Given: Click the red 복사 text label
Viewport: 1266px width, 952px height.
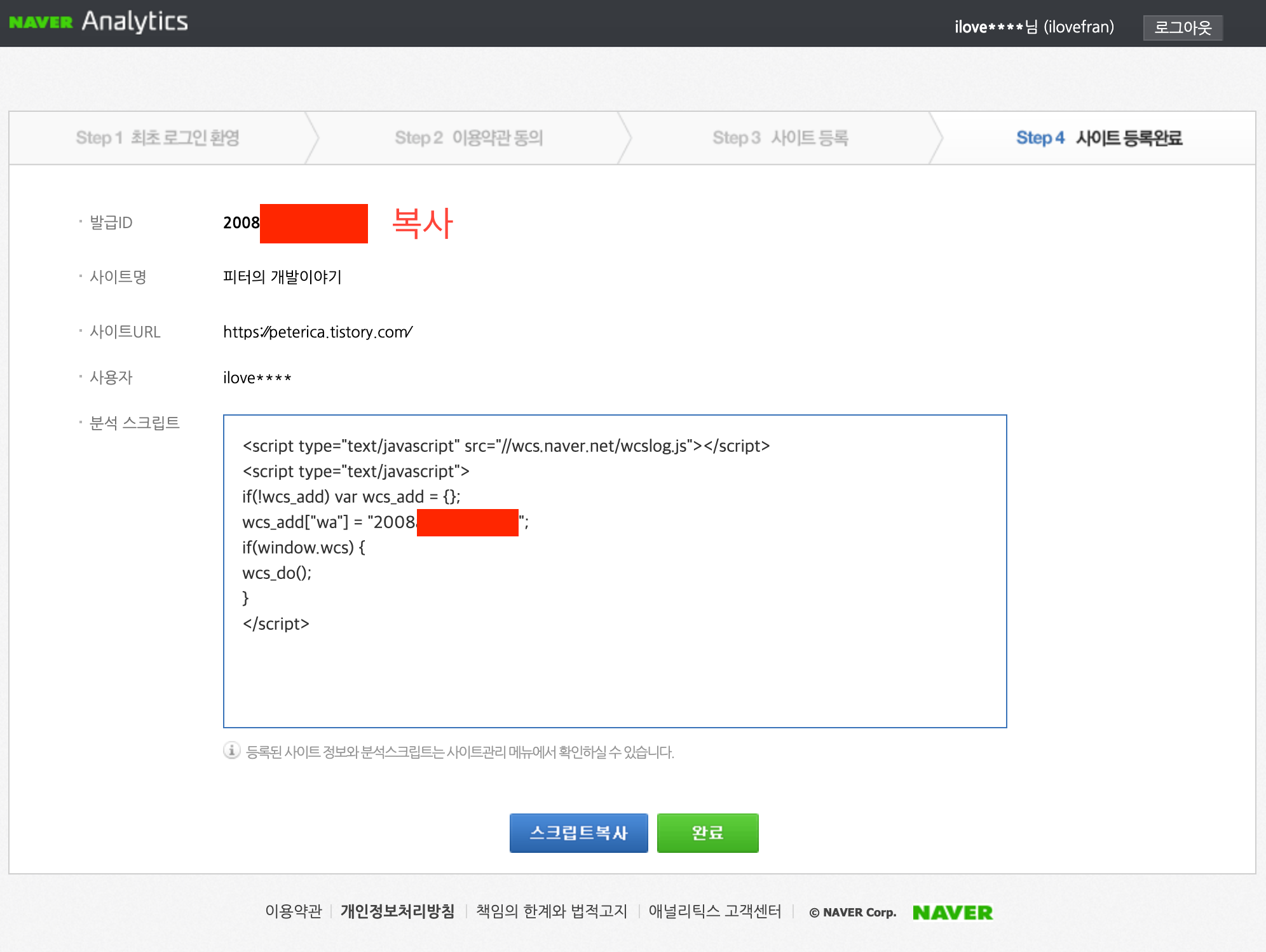Looking at the screenshot, I should pos(422,224).
